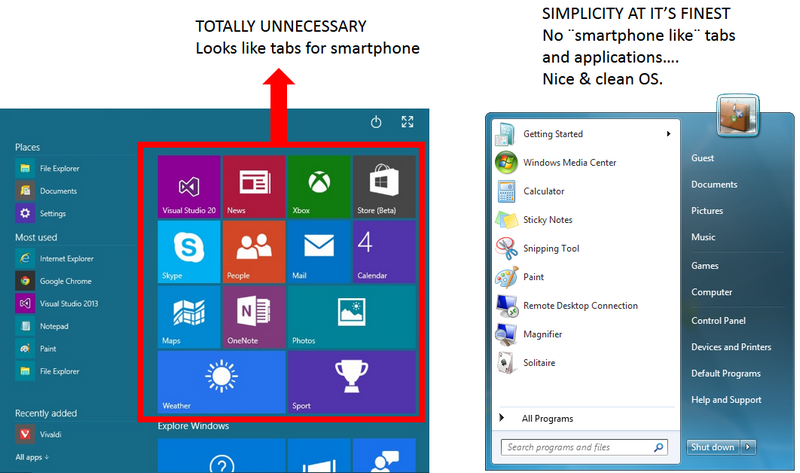Open the Maps tile
The height and width of the screenshot is (473, 800).
tap(189, 317)
